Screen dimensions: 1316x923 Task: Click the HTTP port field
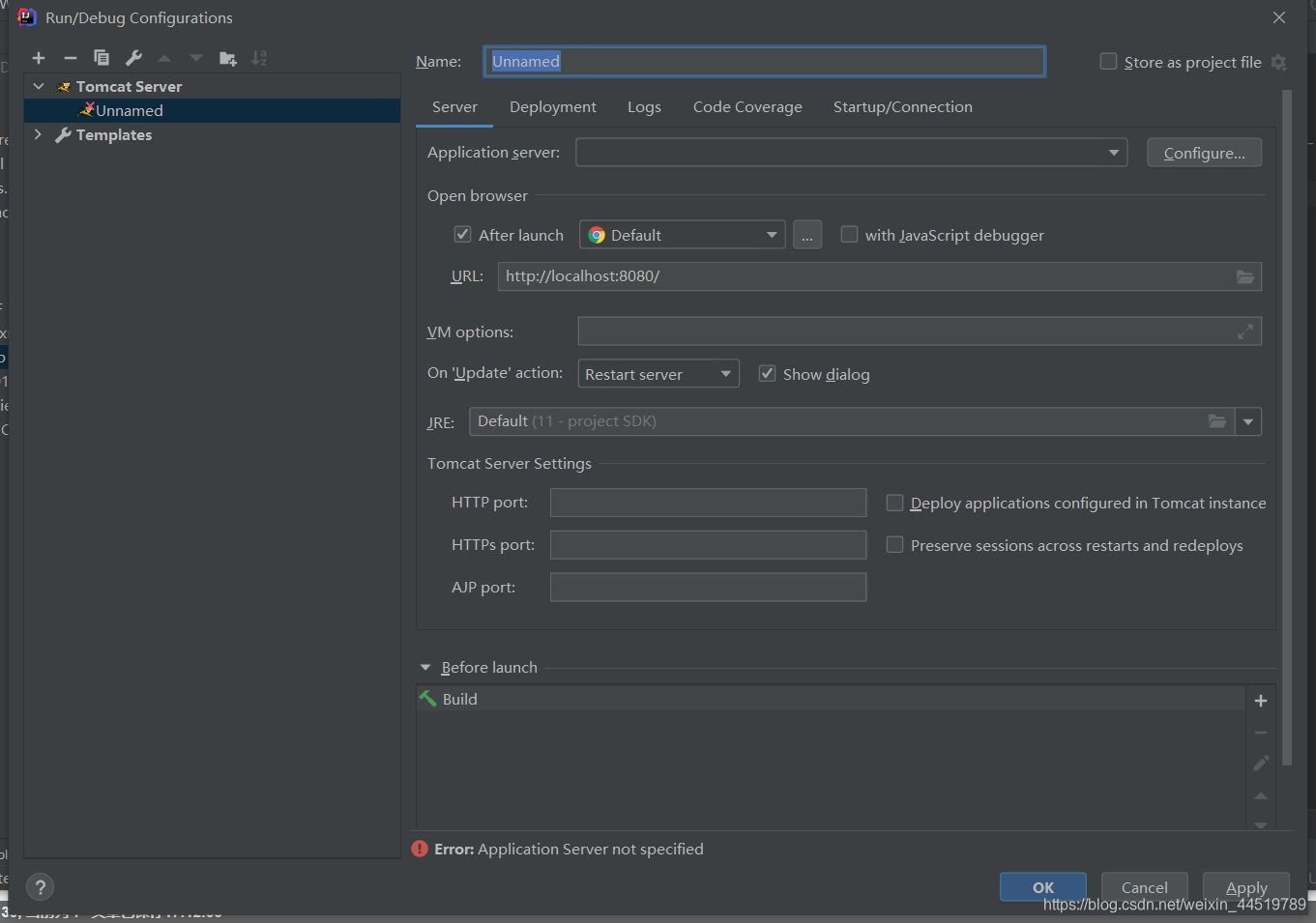[x=708, y=503]
